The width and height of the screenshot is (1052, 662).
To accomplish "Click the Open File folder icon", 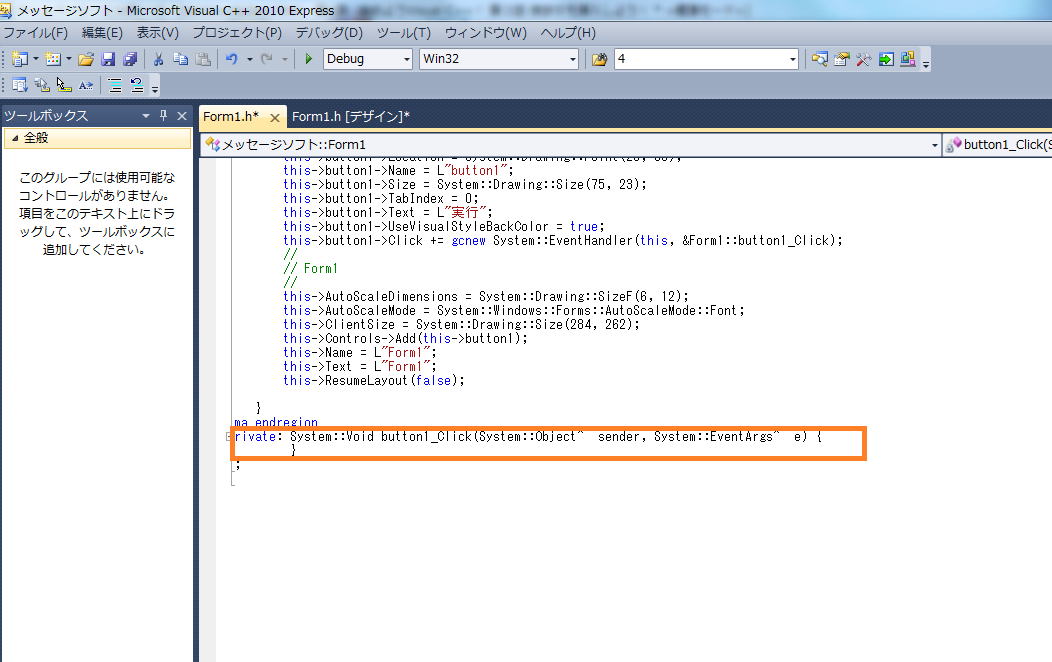I will (86, 59).
